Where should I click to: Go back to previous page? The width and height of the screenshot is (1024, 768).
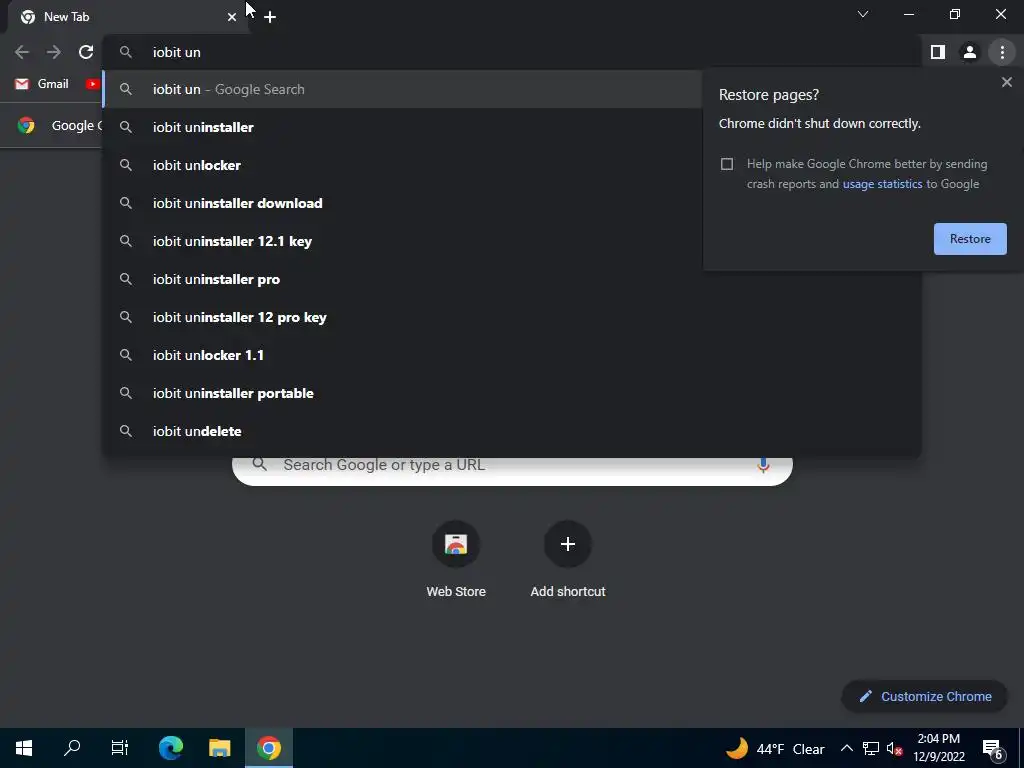click(22, 52)
